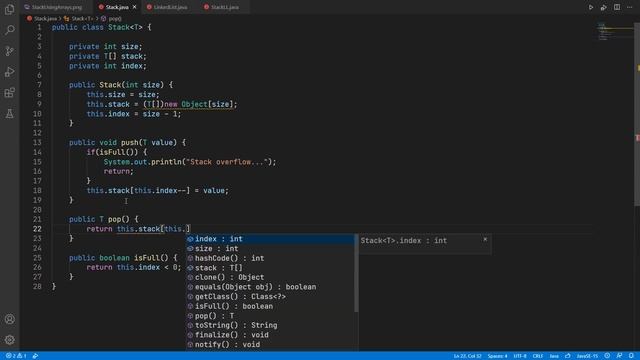Choose 'size : int' suggestion

click(x=271, y=249)
